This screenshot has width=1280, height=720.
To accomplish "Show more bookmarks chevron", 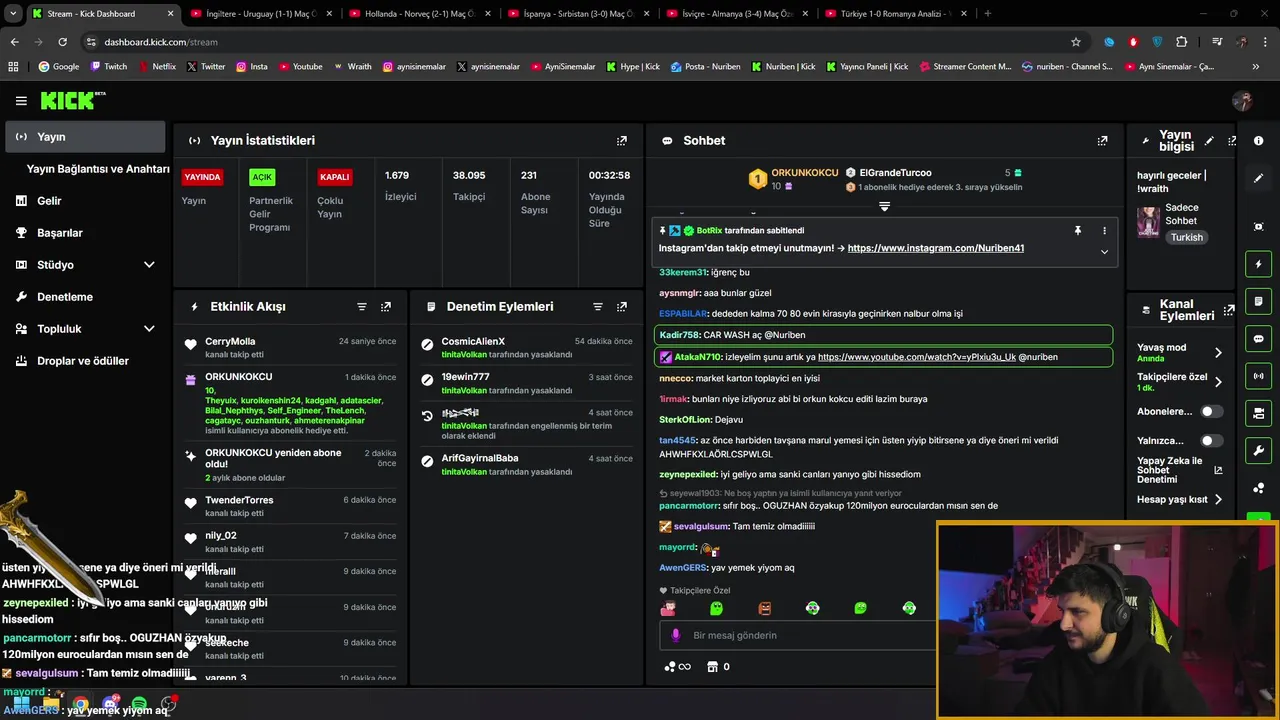I will pos(1256,67).
